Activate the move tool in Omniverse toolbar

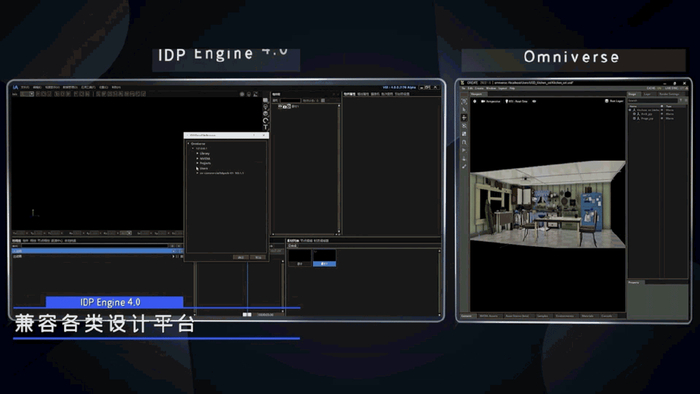click(x=464, y=118)
